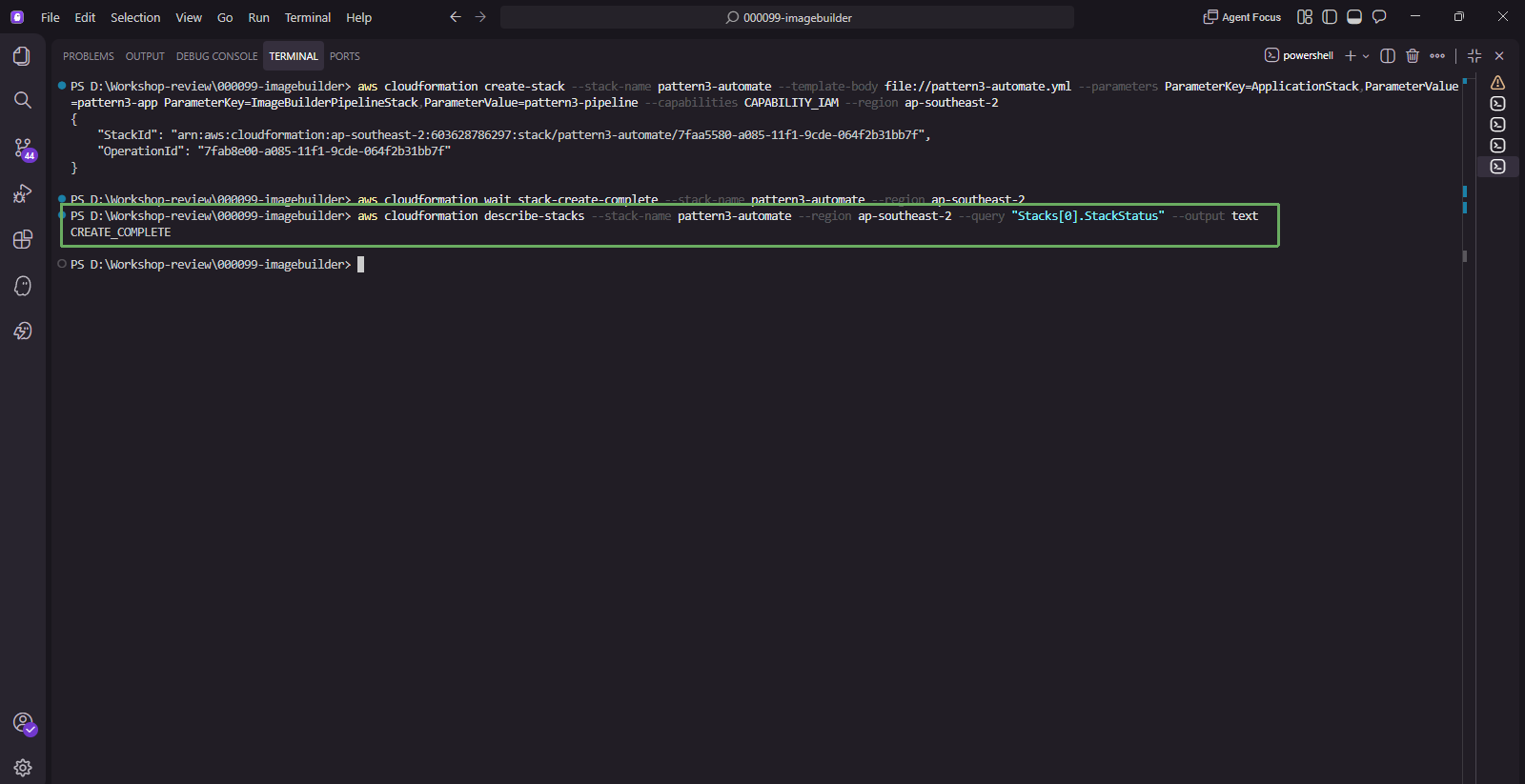Select the terminal entry with the warning icon
This screenshot has height=784, width=1525.
tap(1498, 83)
